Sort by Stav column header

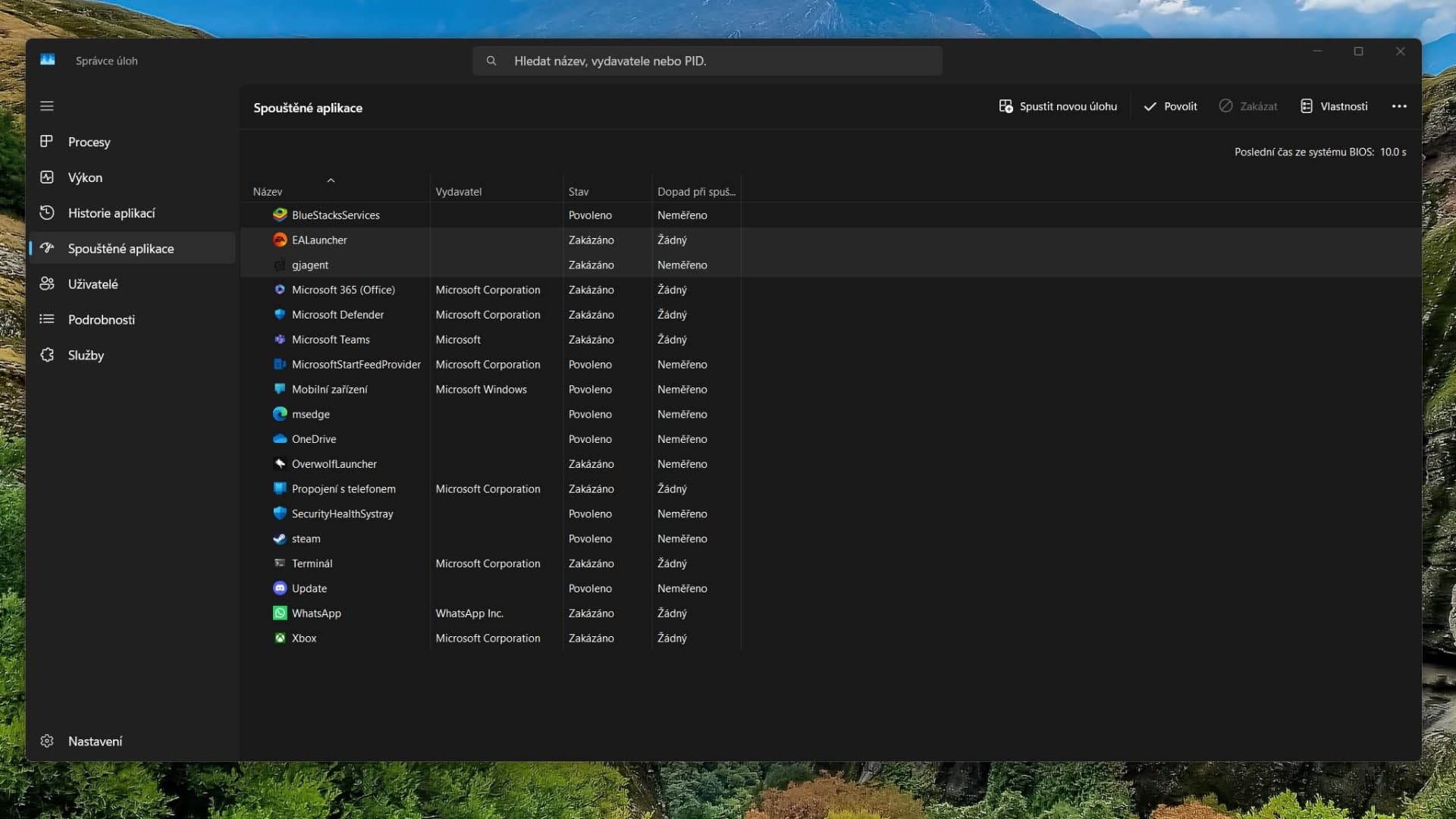pos(579,192)
